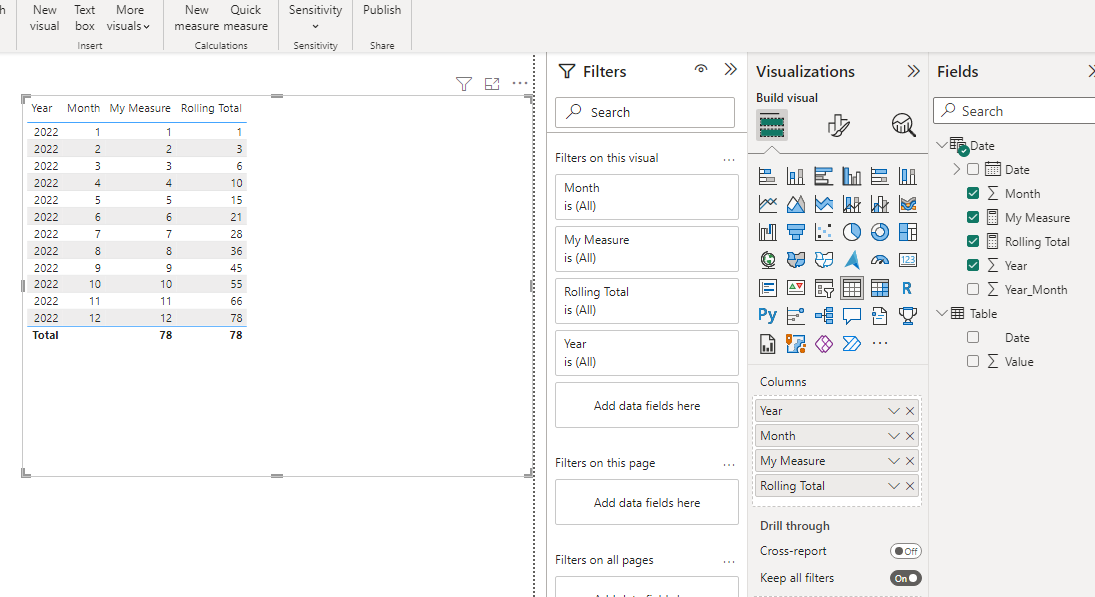Viewport: 1095px width, 597px height.
Task: Select the Clustered column chart visual
Action: [851, 177]
